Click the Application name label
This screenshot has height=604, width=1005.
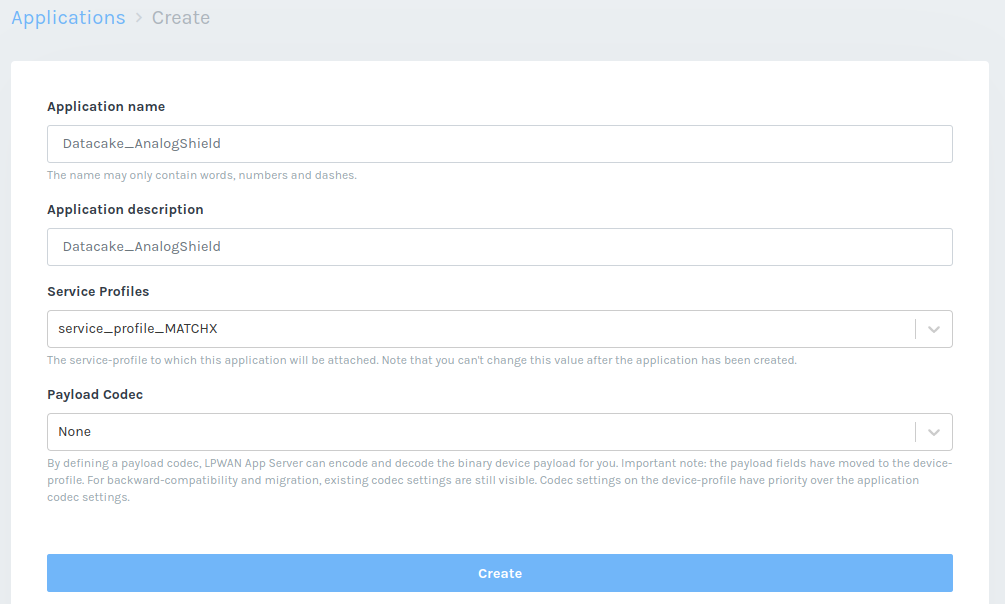click(x=106, y=107)
